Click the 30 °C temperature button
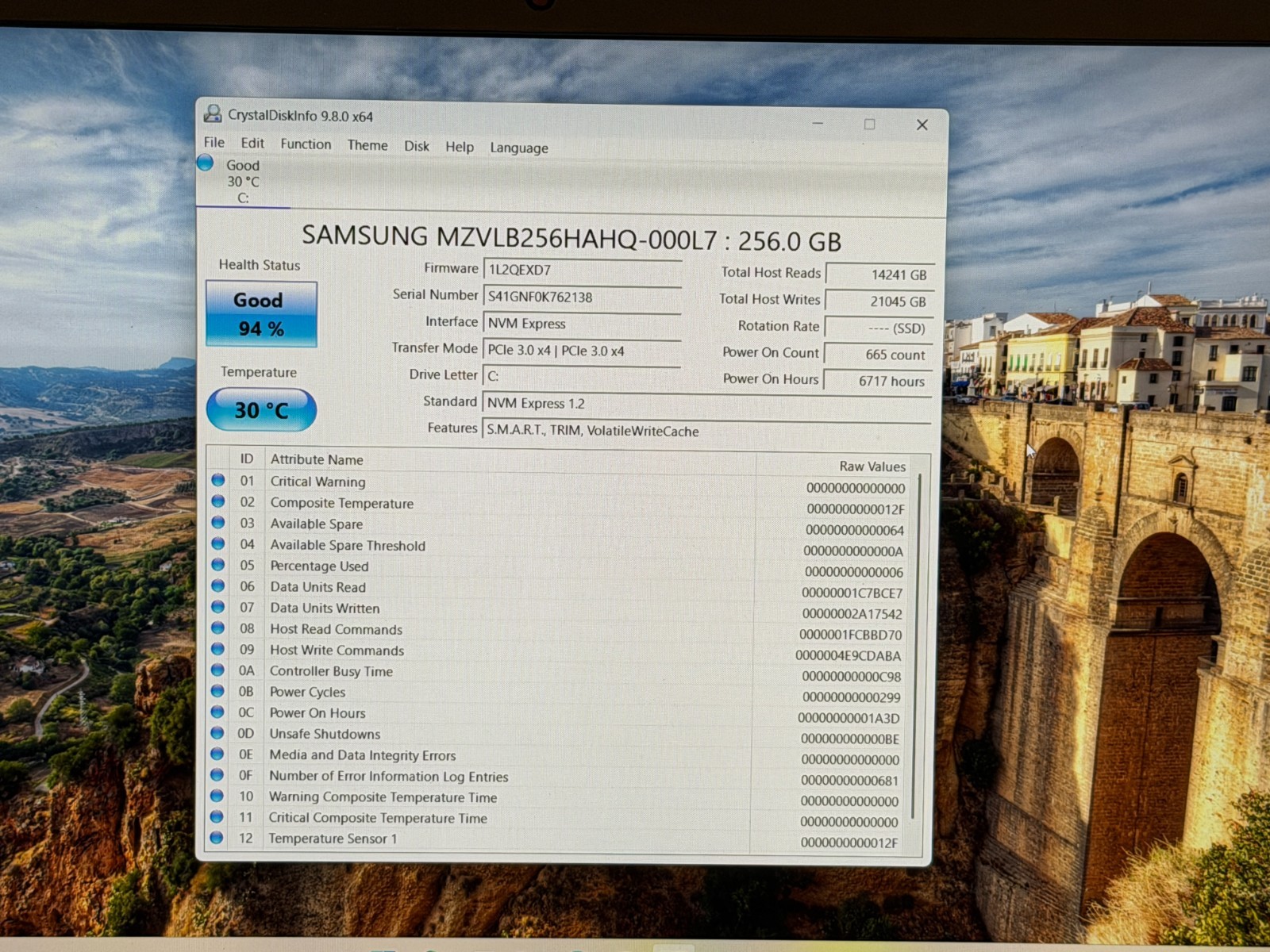 (x=261, y=409)
